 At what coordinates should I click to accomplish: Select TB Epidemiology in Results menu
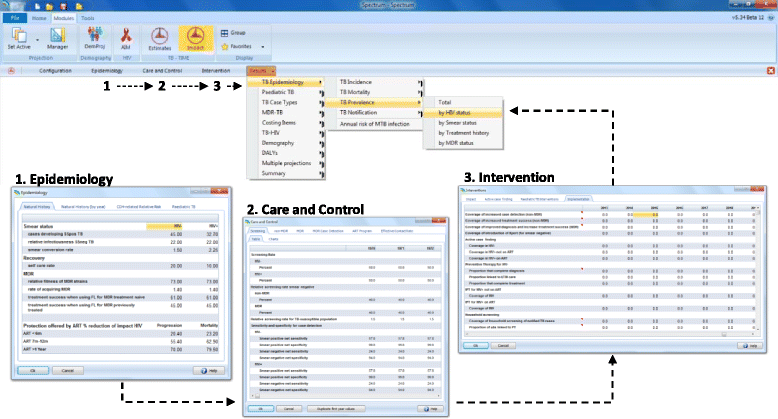pyautogui.click(x=286, y=82)
